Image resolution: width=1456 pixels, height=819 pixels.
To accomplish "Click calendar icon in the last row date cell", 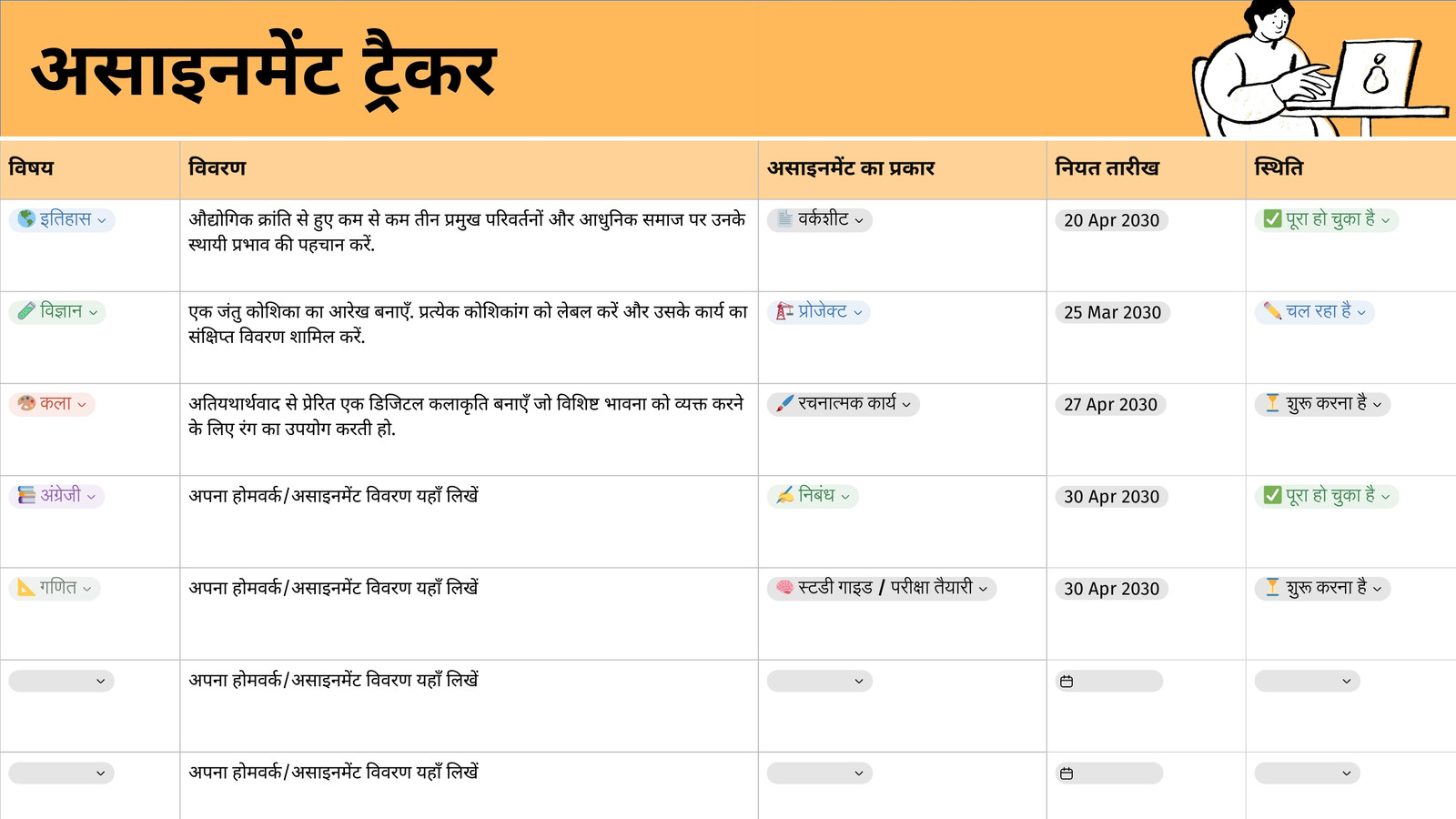I will 1067,773.
